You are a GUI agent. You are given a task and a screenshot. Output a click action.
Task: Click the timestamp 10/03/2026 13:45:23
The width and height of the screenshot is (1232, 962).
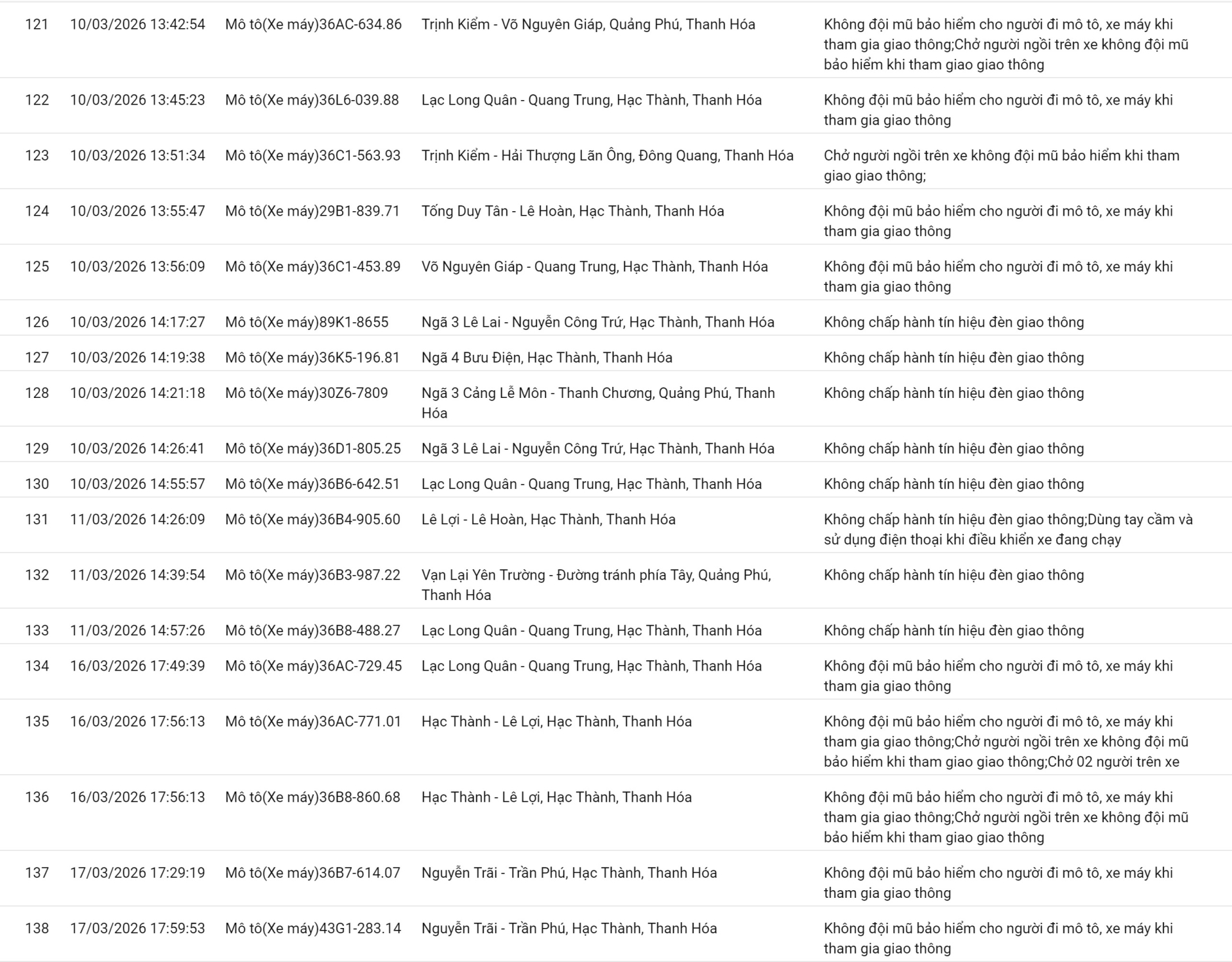coord(137,100)
